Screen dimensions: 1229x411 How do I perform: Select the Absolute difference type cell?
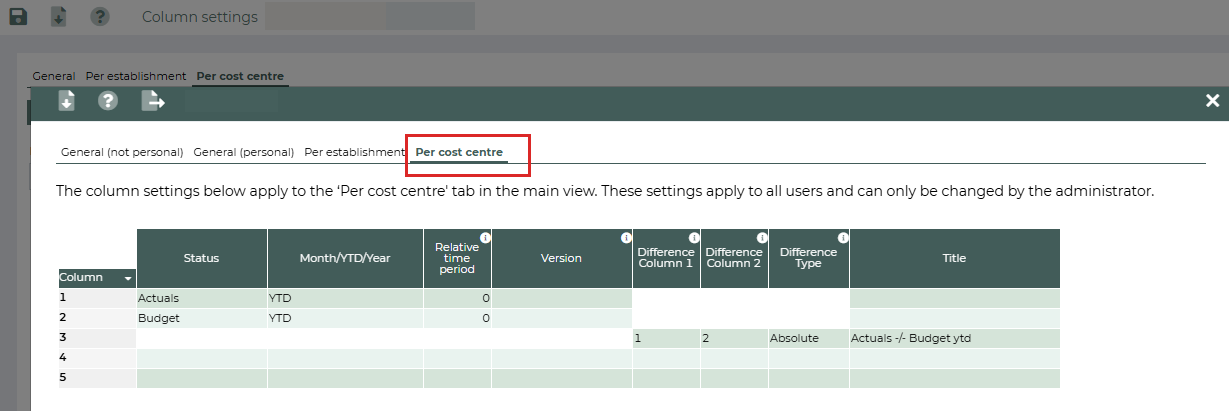808,338
